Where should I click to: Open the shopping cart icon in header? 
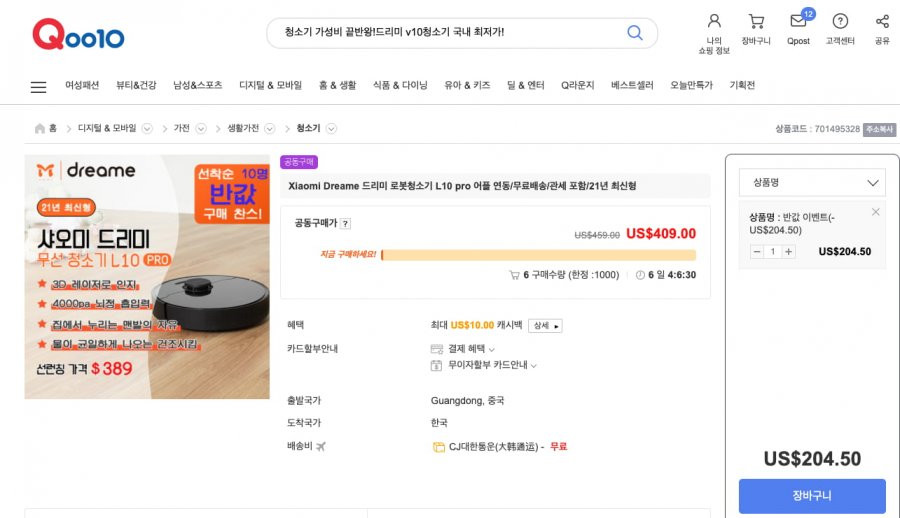point(756,22)
